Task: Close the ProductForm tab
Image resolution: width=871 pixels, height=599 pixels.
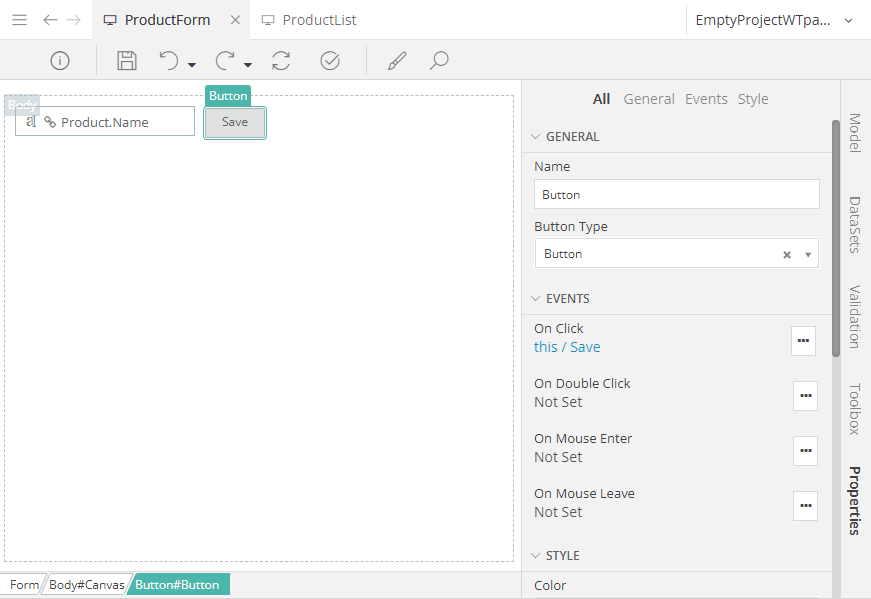Action: pyautogui.click(x=235, y=20)
